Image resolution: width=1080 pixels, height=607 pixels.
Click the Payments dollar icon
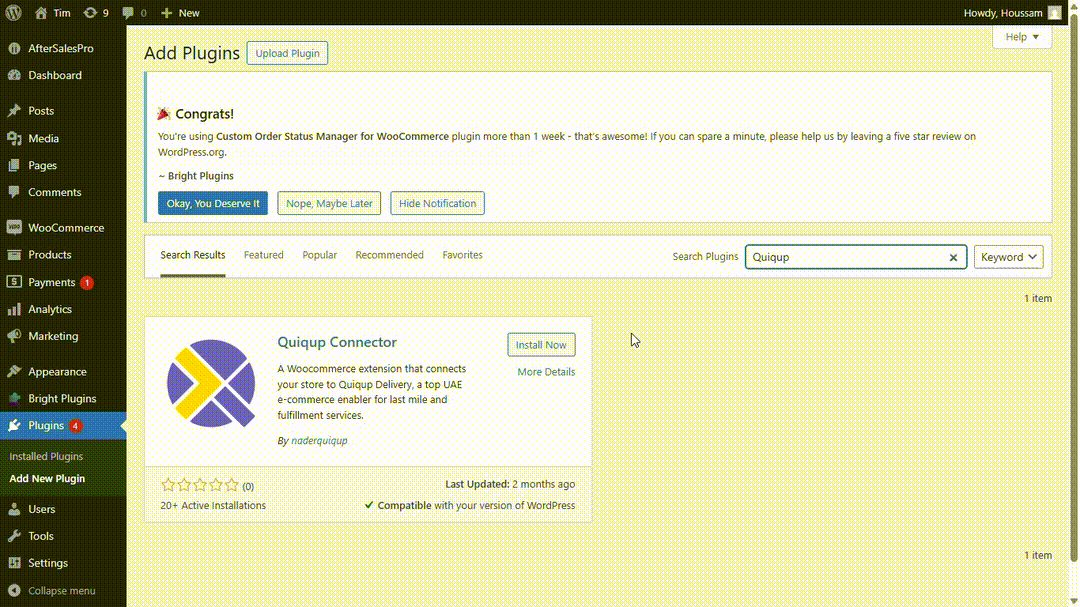(x=14, y=282)
